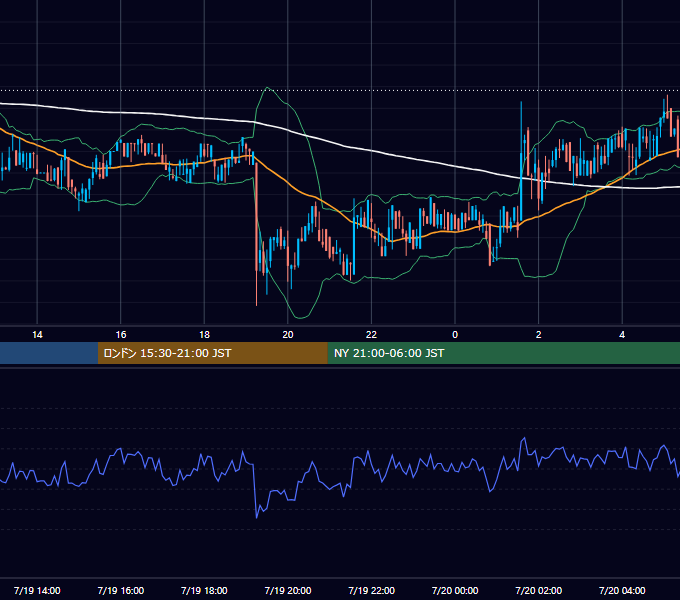Click the blue session bar before ロンドン
This screenshot has width=680, height=600.
[x=49, y=353]
